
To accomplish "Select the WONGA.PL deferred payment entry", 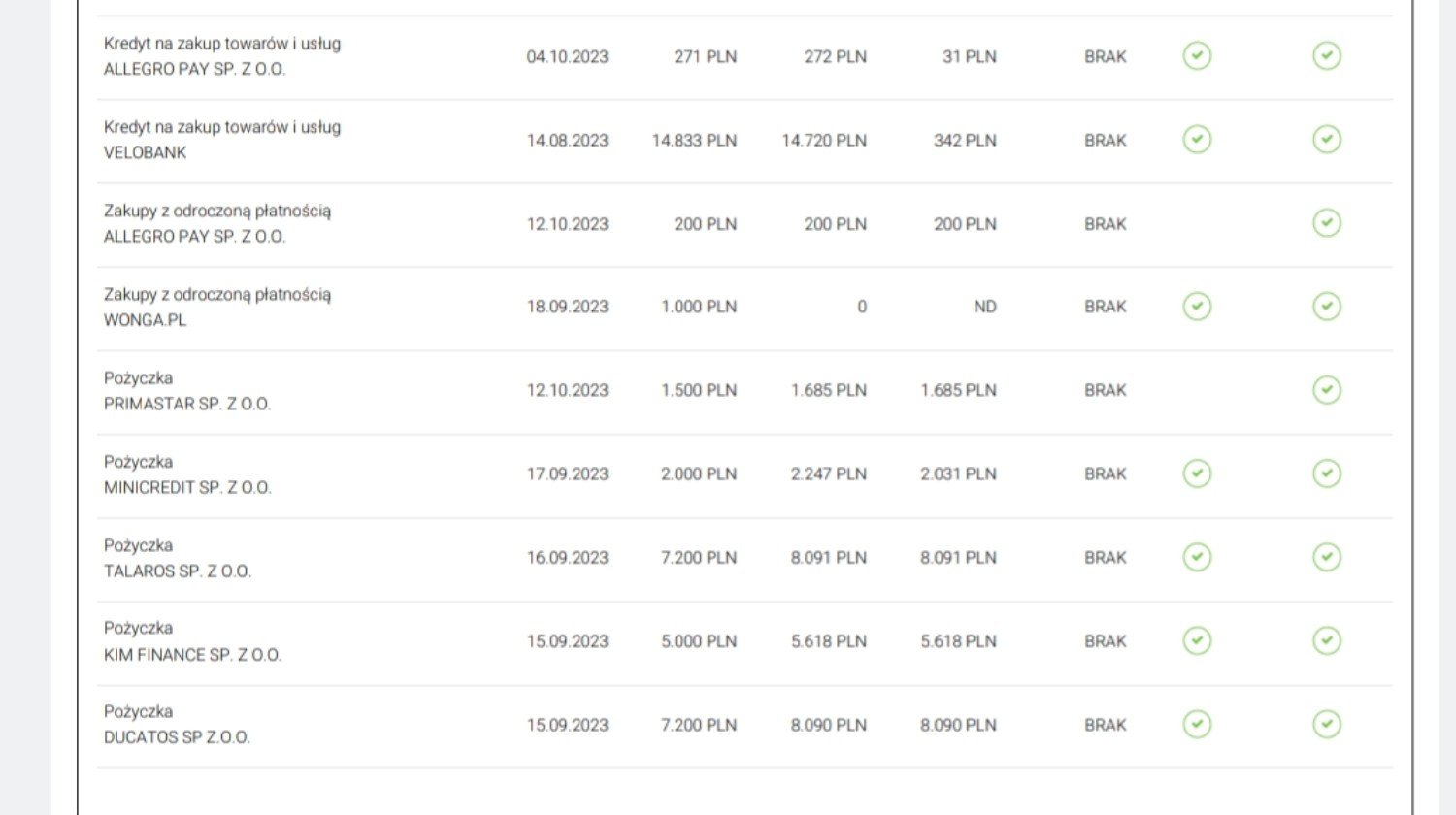I will click(145, 319).
